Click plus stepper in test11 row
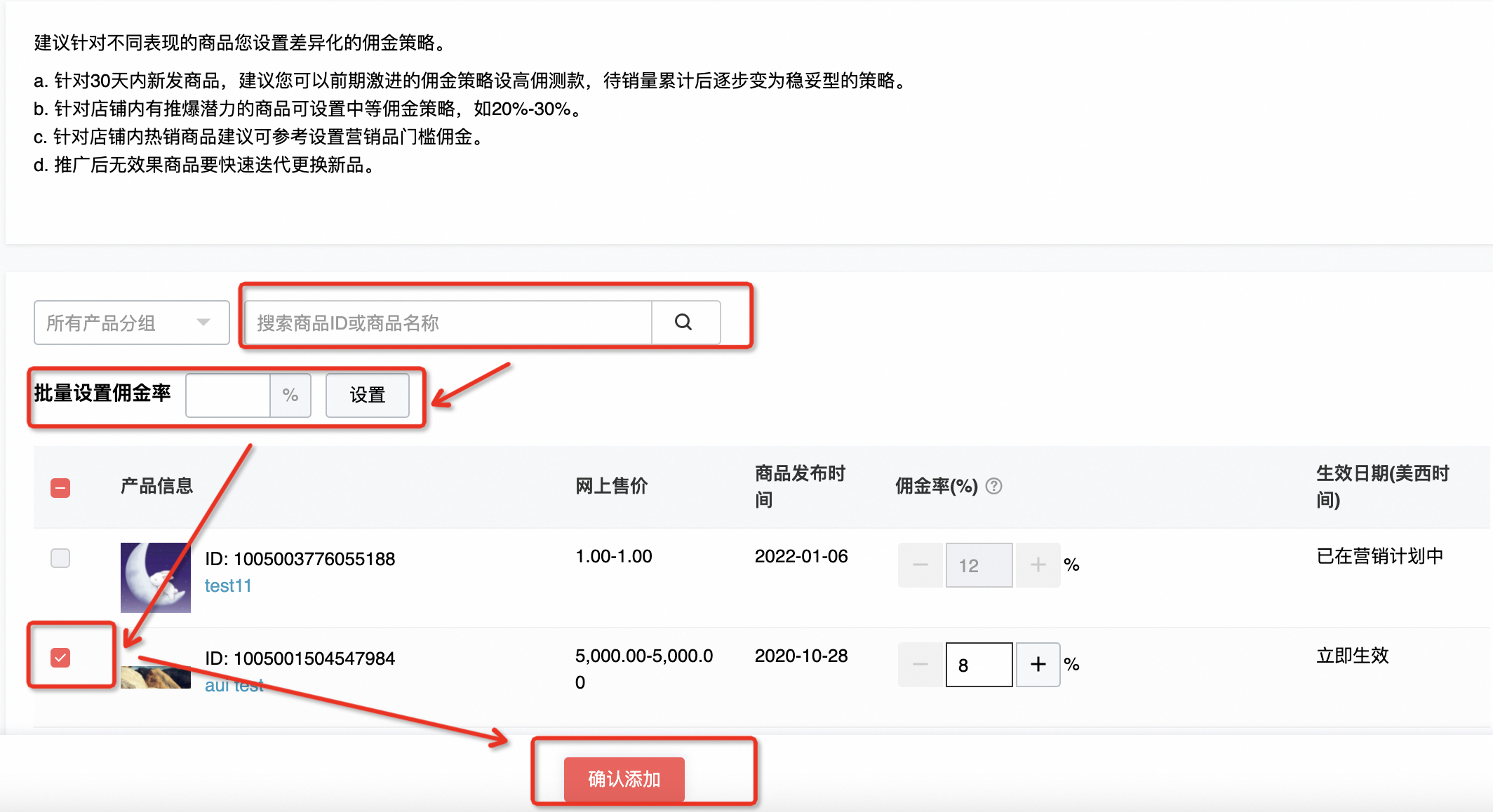The width and height of the screenshot is (1493, 812). (x=1038, y=564)
